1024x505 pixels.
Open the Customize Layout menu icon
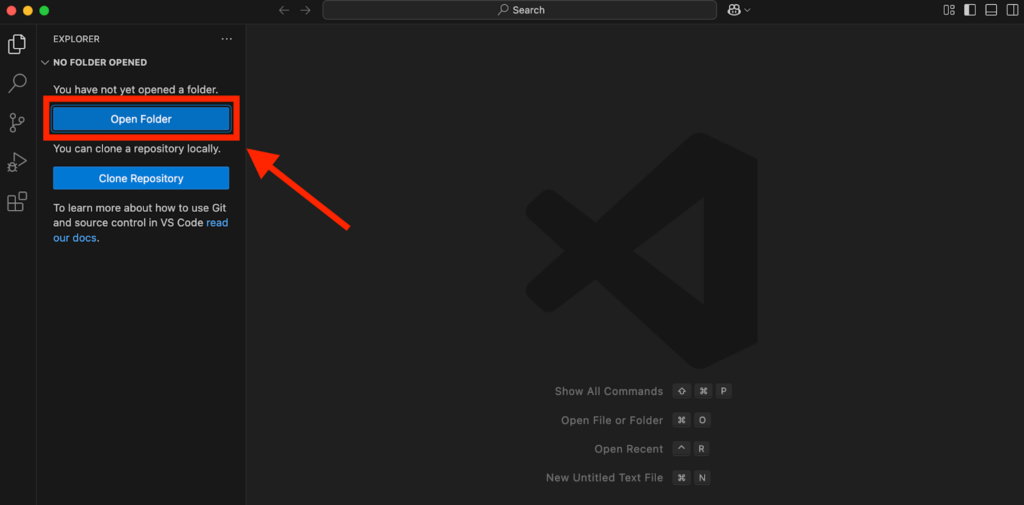click(949, 10)
